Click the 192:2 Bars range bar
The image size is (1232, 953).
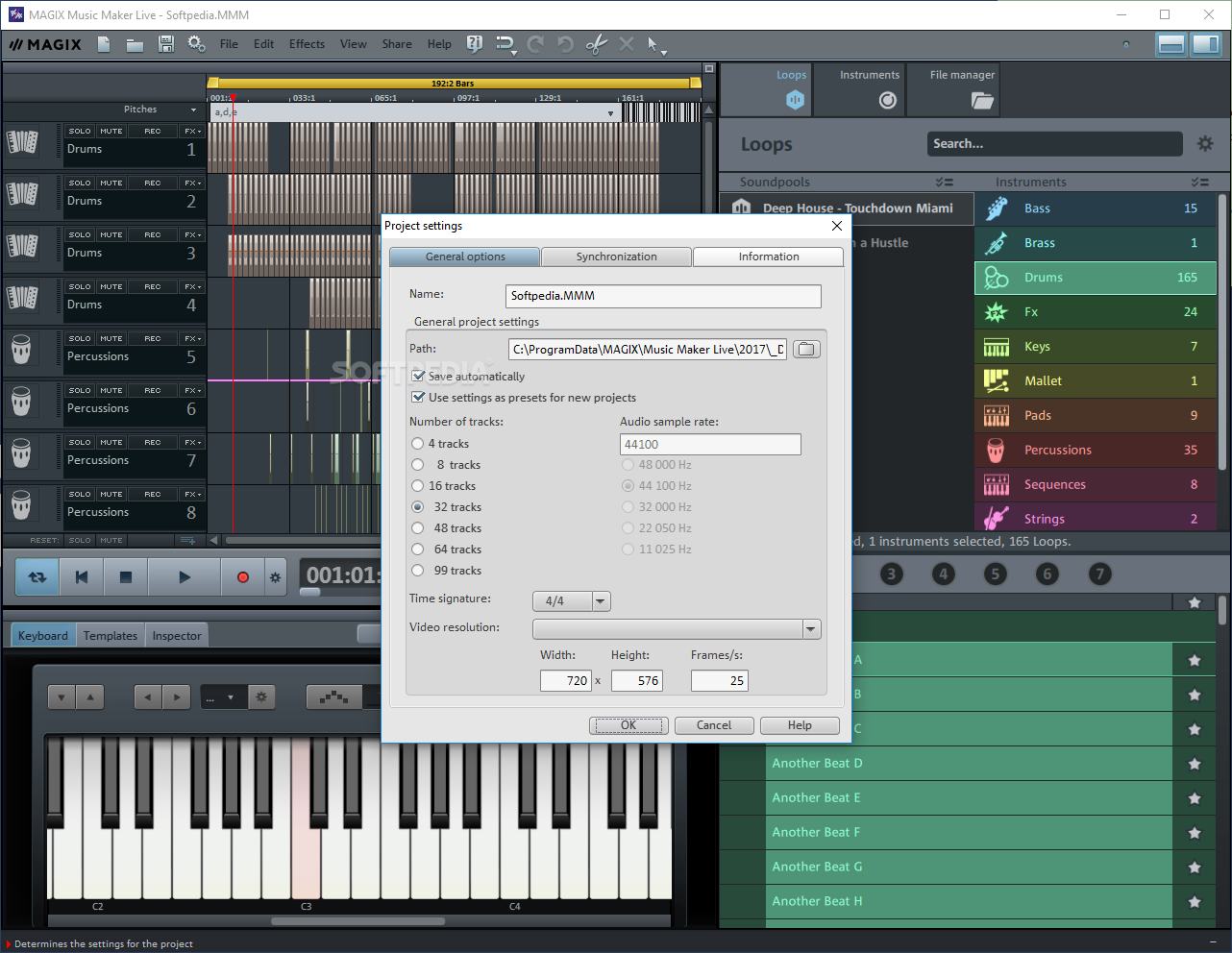tap(454, 84)
